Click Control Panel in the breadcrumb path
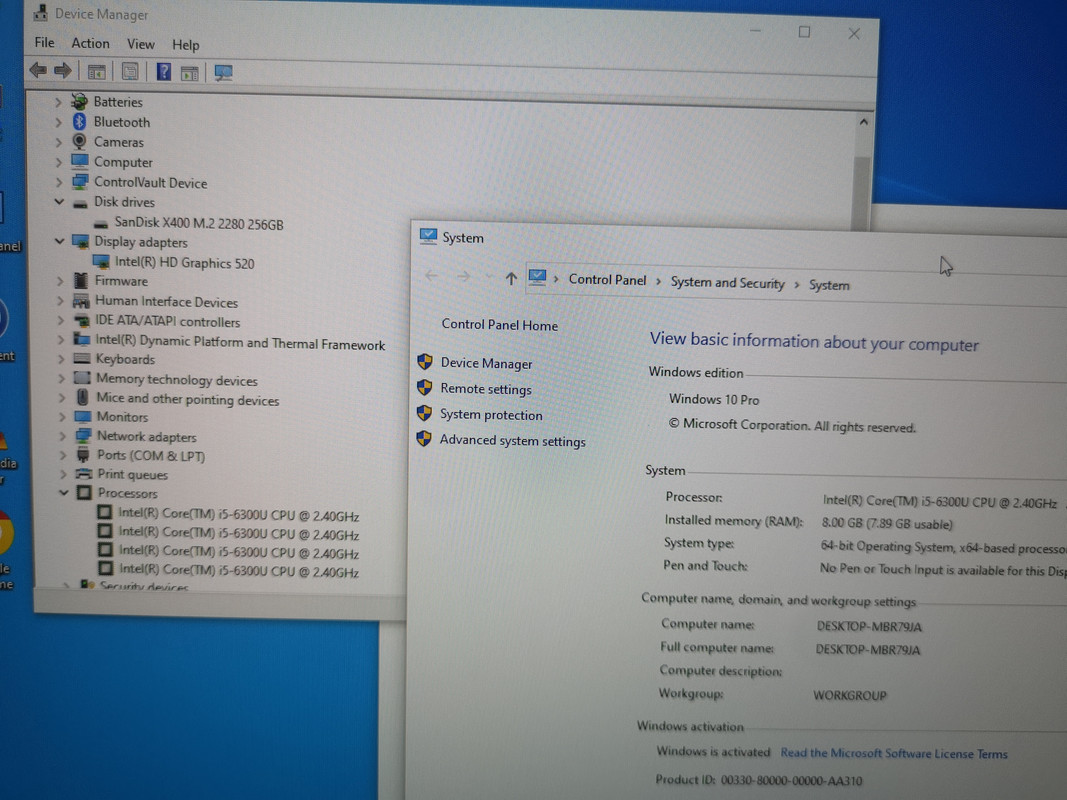 click(607, 280)
